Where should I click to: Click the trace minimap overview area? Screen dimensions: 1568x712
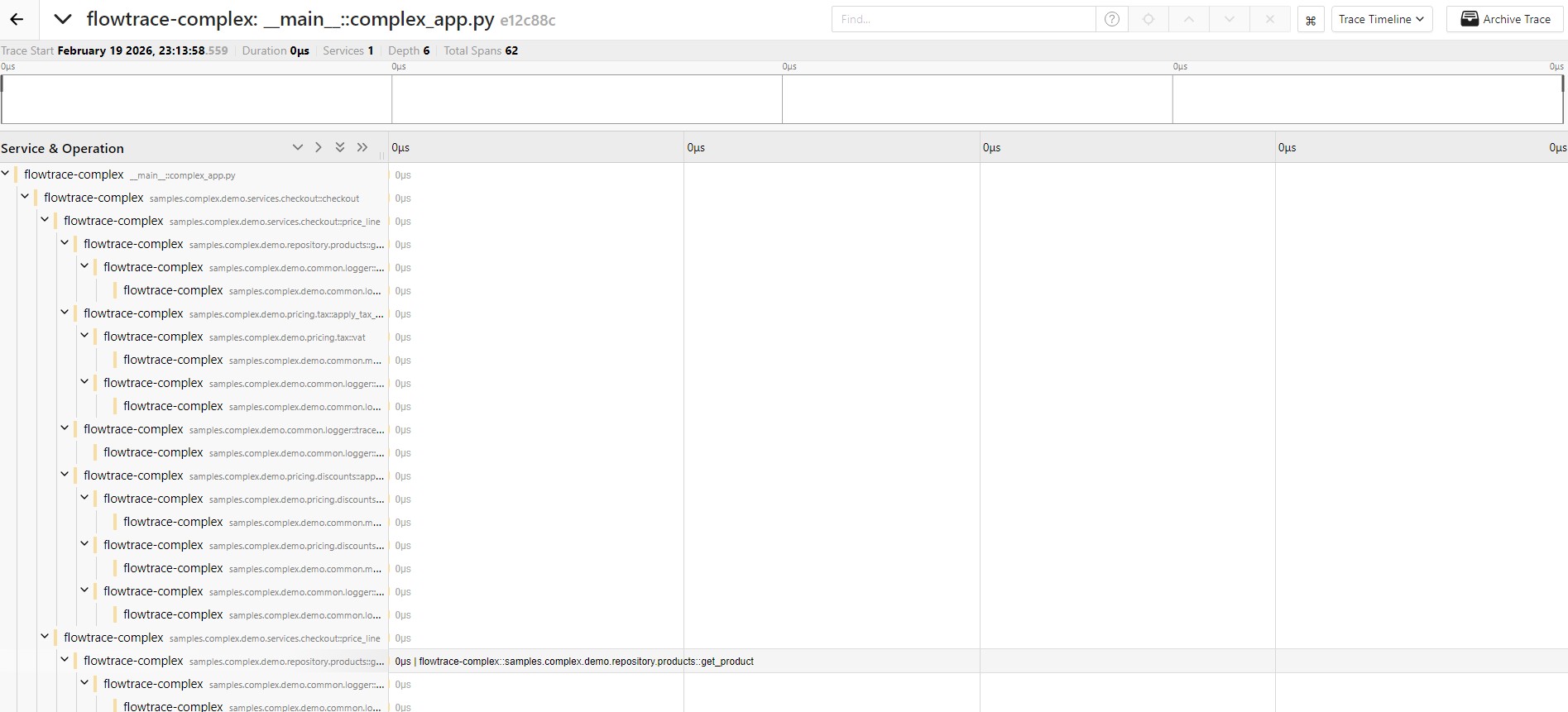782,99
